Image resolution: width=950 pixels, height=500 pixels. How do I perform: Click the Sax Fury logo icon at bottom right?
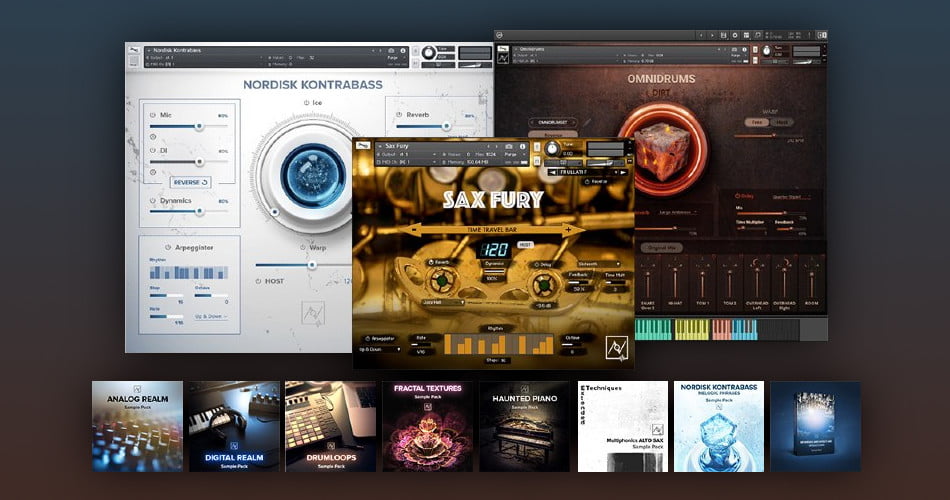(x=616, y=347)
